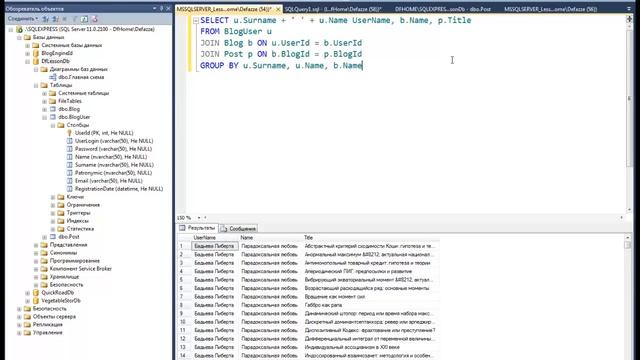Click the connect Object Explorer icon
The height and width of the screenshot is (360, 640).
[46, 19]
